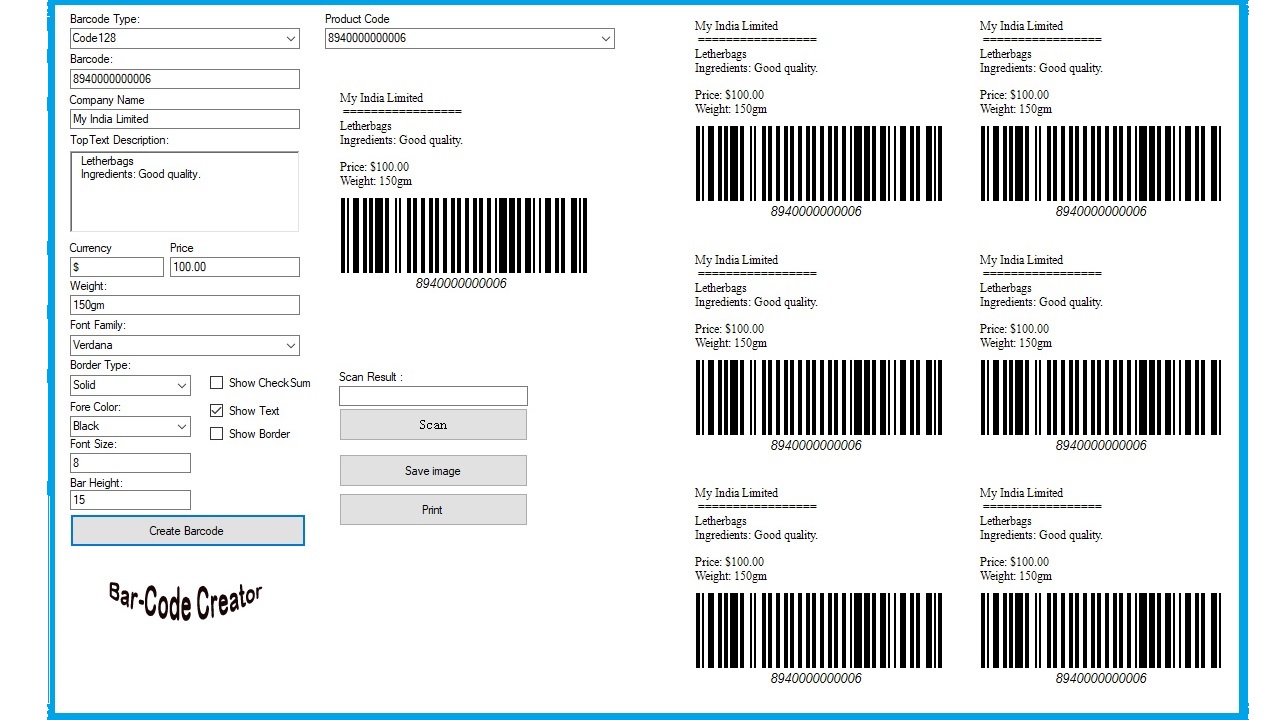Click the "TopText Description:" label
Screen dimensions: 1280x720
coord(119,140)
